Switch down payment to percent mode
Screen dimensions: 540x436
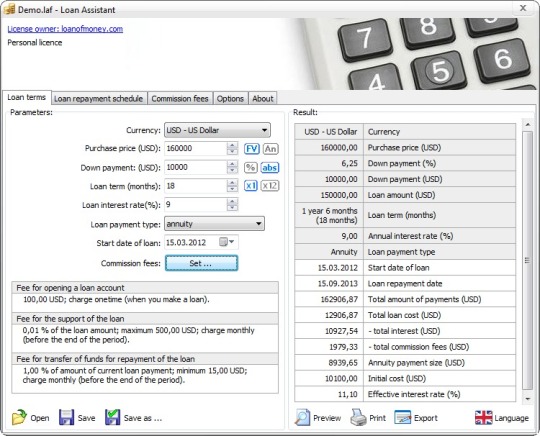coord(250,168)
